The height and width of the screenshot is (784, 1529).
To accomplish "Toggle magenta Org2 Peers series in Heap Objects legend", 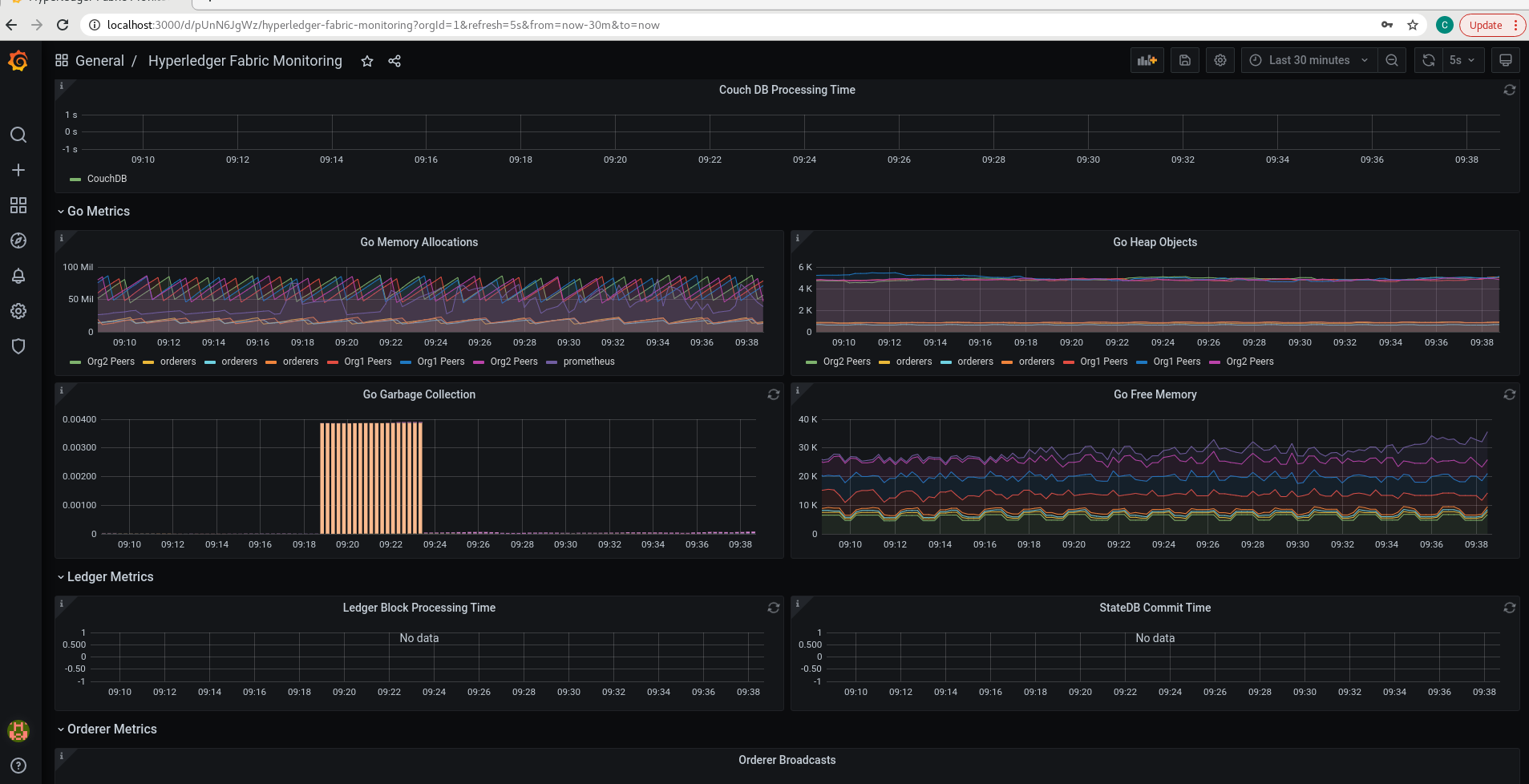I will tap(1249, 362).
